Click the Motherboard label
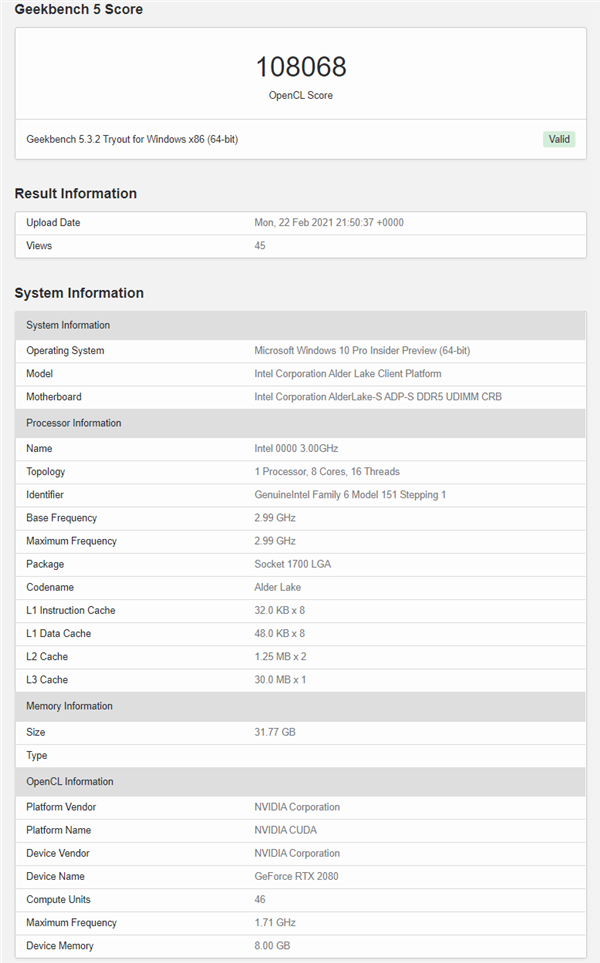This screenshot has width=600, height=963. pos(53,397)
